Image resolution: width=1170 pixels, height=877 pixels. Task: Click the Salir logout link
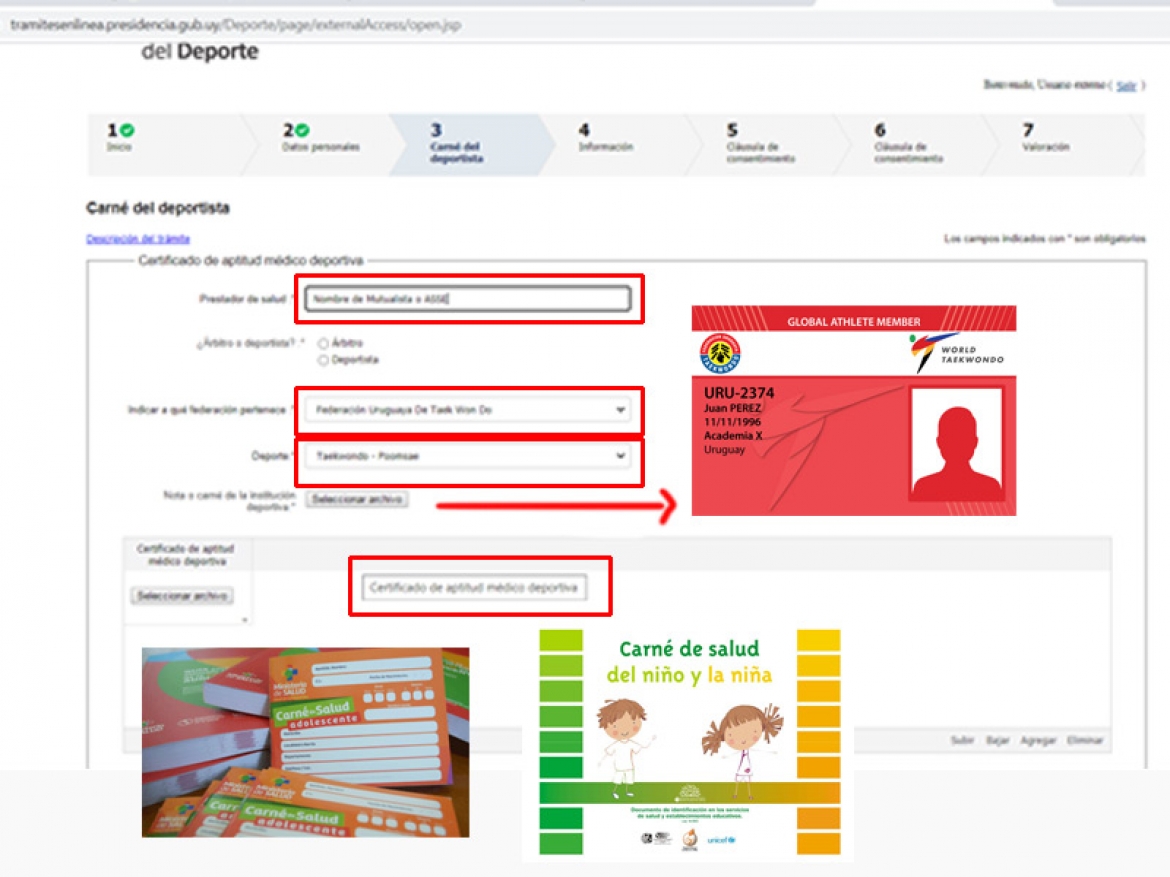pos(1126,86)
